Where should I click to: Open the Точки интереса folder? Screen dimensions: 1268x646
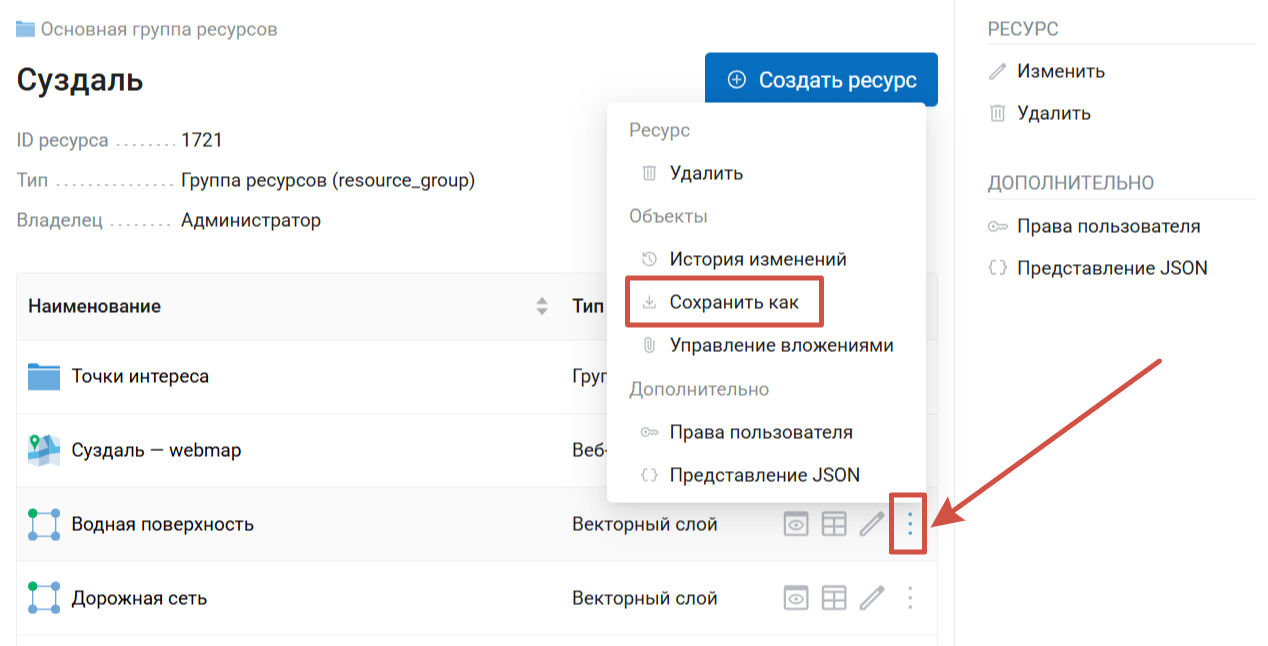[140, 377]
